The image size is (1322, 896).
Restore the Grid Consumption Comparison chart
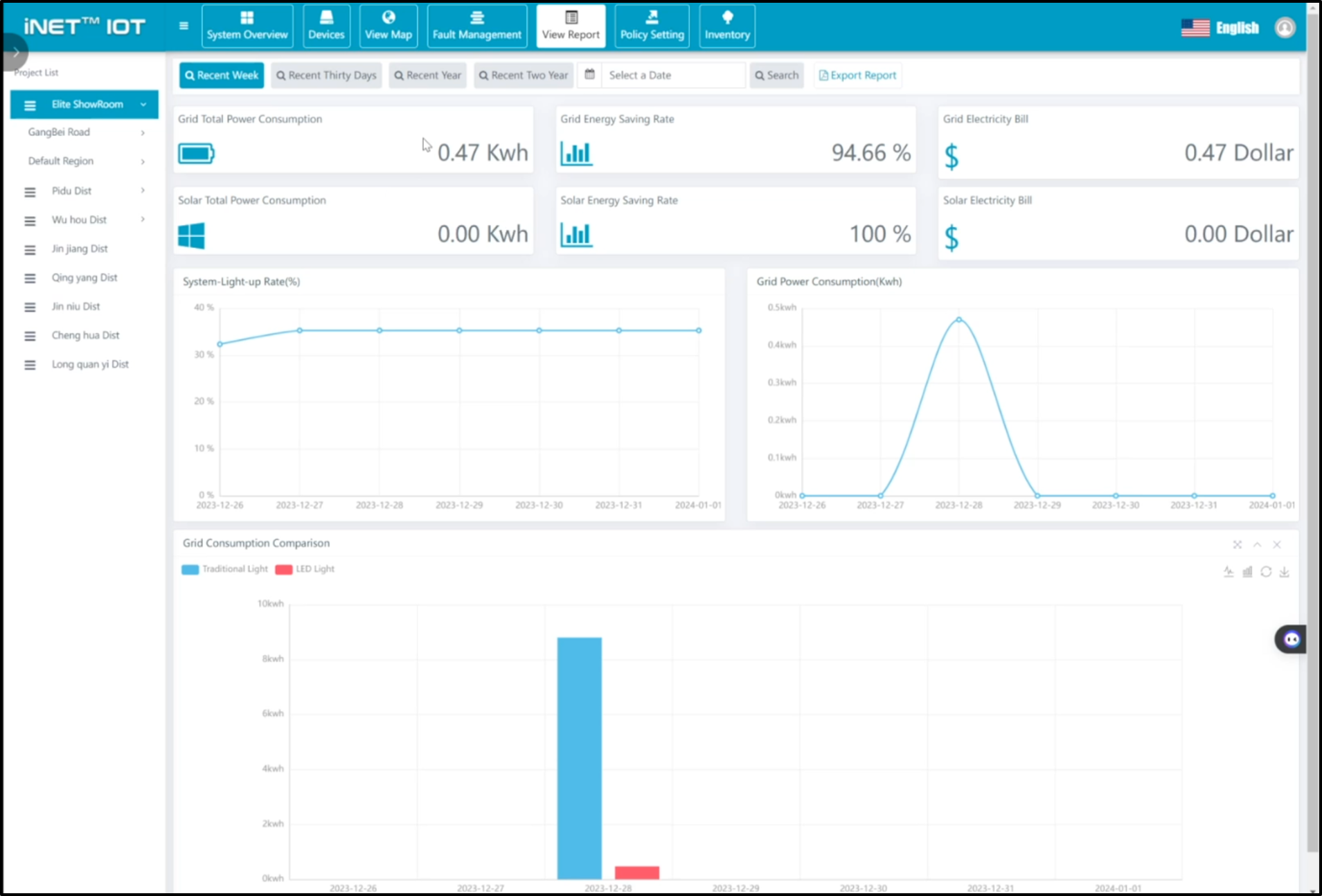click(1266, 572)
